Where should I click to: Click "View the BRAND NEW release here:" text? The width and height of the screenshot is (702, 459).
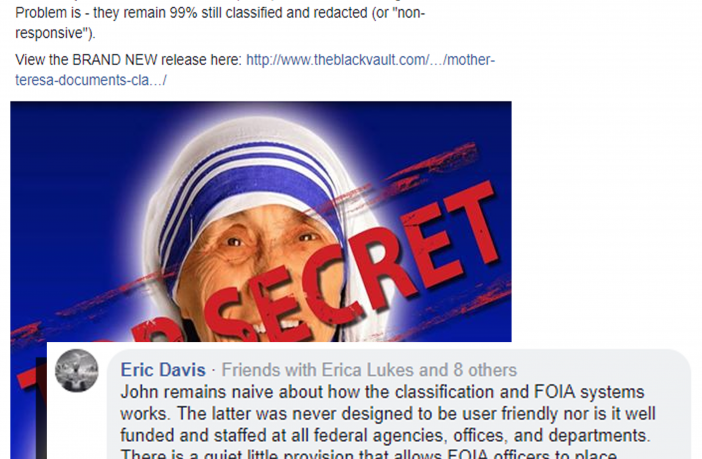pyautogui.click(x=128, y=60)
